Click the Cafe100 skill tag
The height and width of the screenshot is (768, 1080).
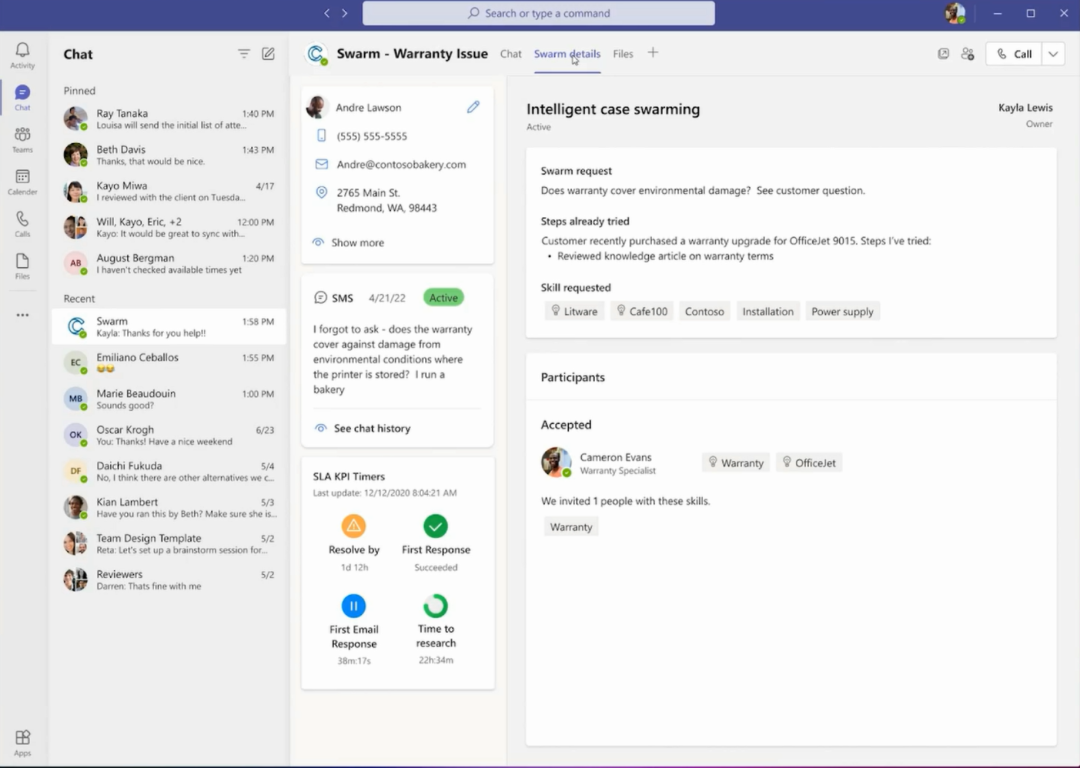(x=642, y=311)
